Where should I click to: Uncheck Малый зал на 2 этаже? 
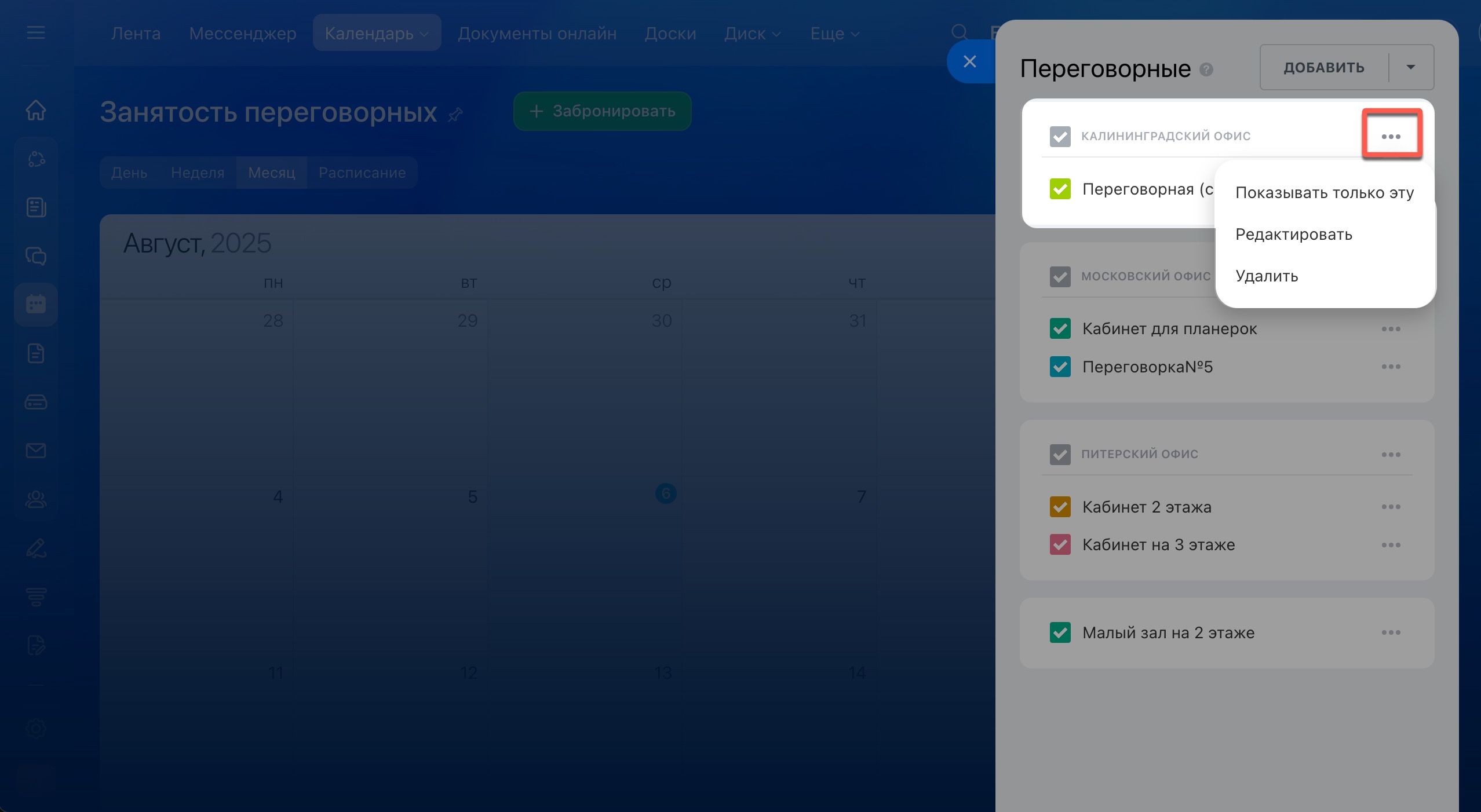point(1060,632)
